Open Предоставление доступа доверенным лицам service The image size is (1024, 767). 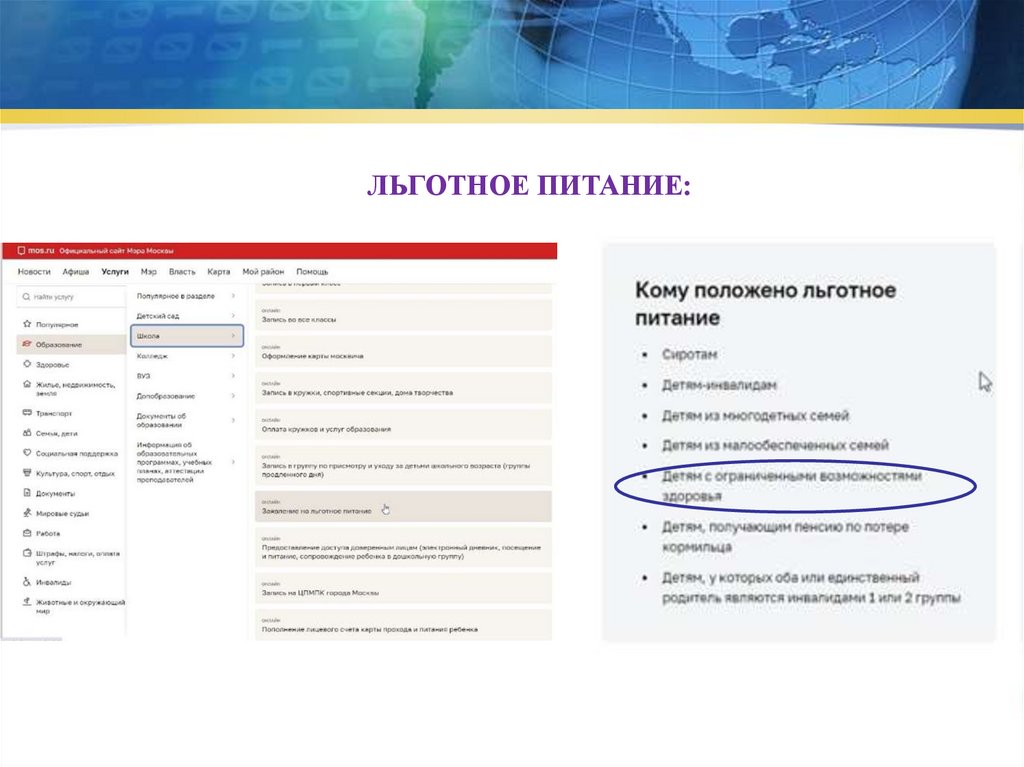click(403, 547)
